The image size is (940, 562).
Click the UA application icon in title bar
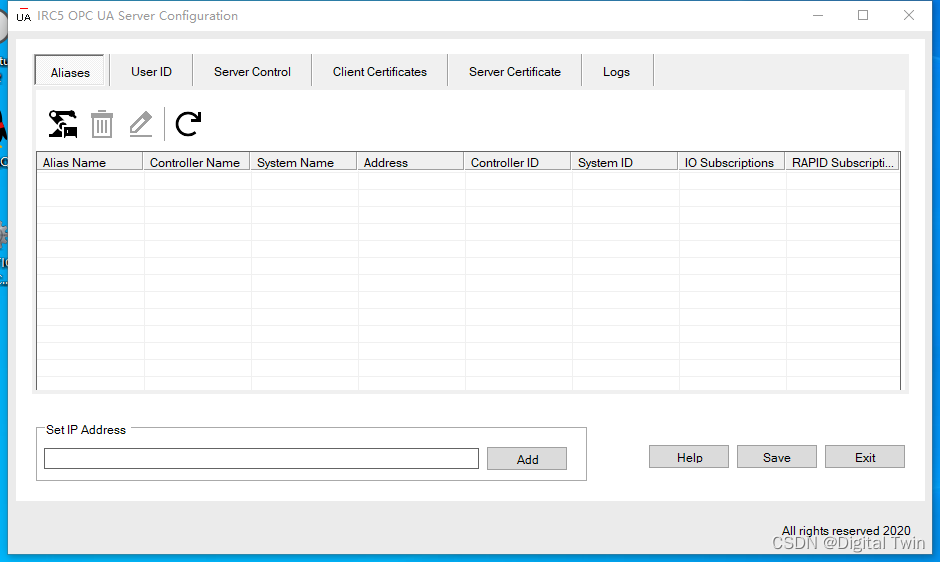point(23,16)
